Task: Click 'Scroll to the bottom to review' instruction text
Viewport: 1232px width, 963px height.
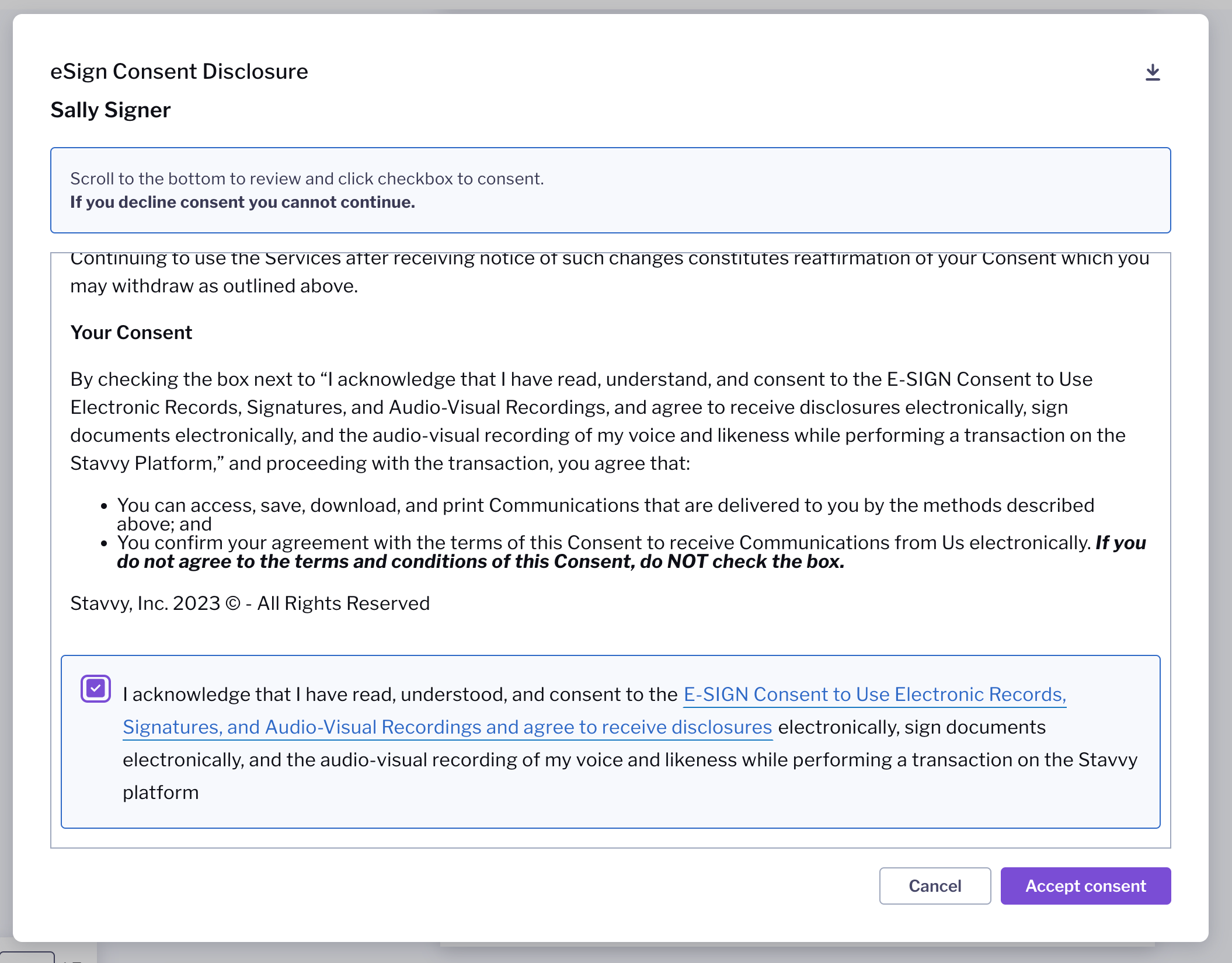Action: (307, 179)
